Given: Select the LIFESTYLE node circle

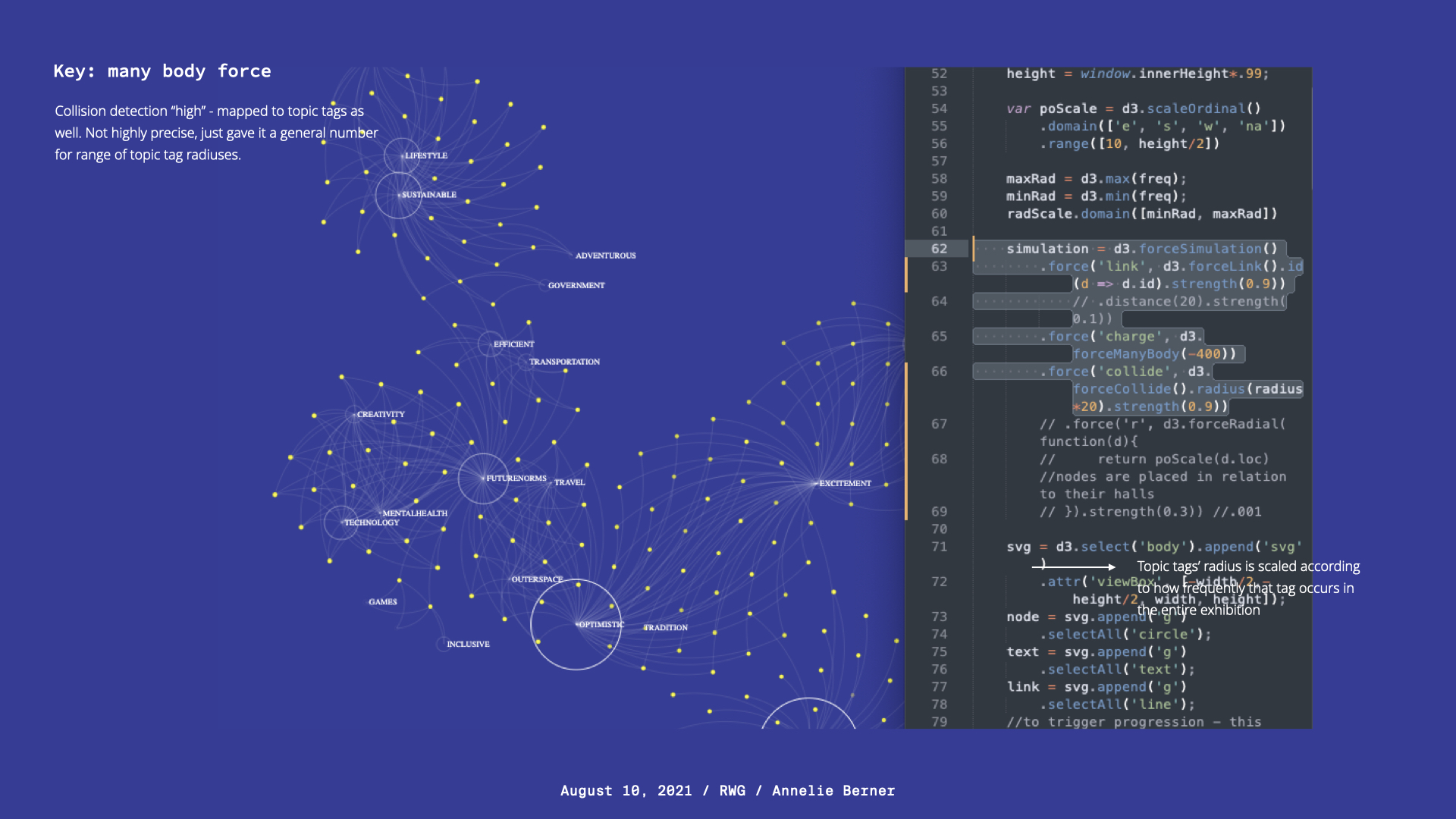Looking at the screenshot, I should [402, 155].
